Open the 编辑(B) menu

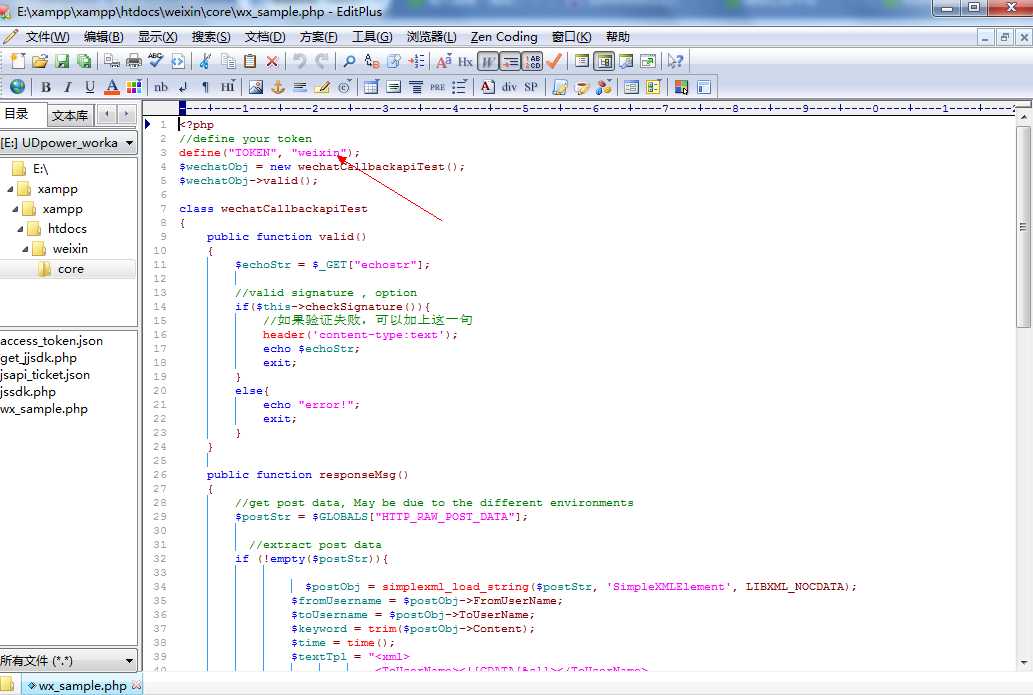[x=103, y=37]
